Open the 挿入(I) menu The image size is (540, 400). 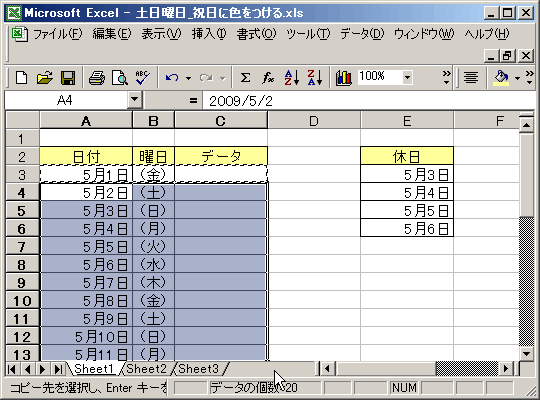pyautogui.click(x=209, y=34)
